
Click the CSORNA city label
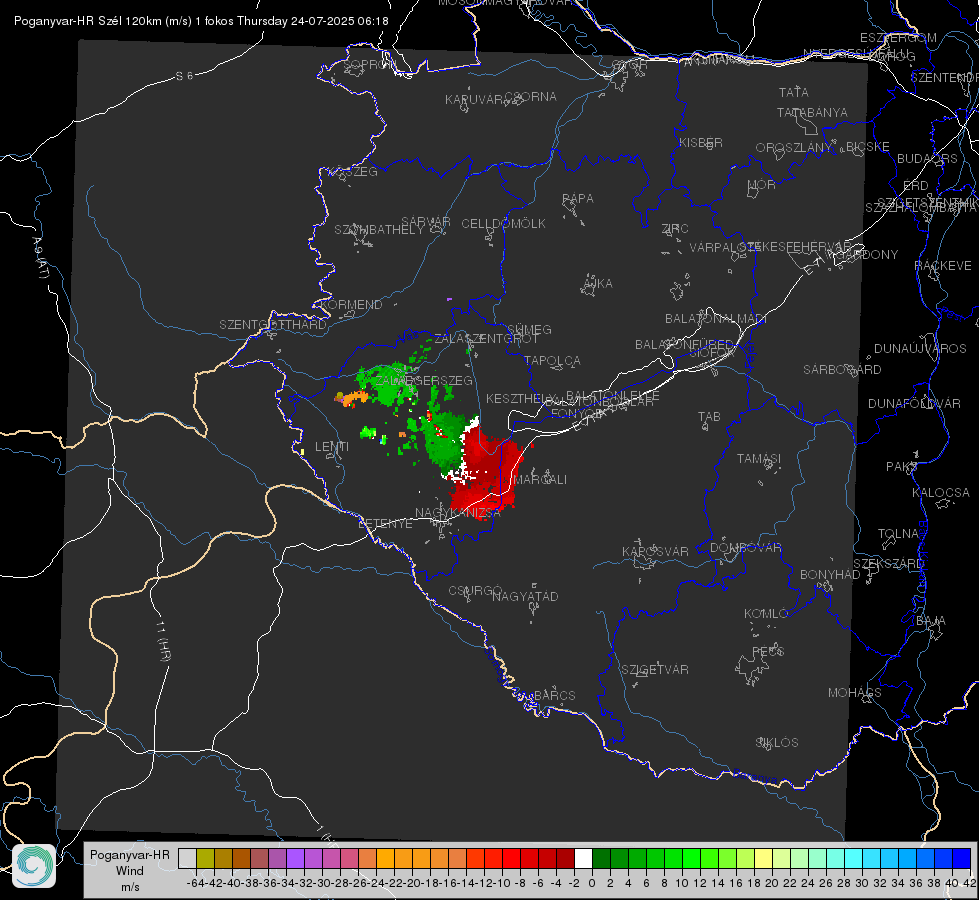click(x=531, y=97)
